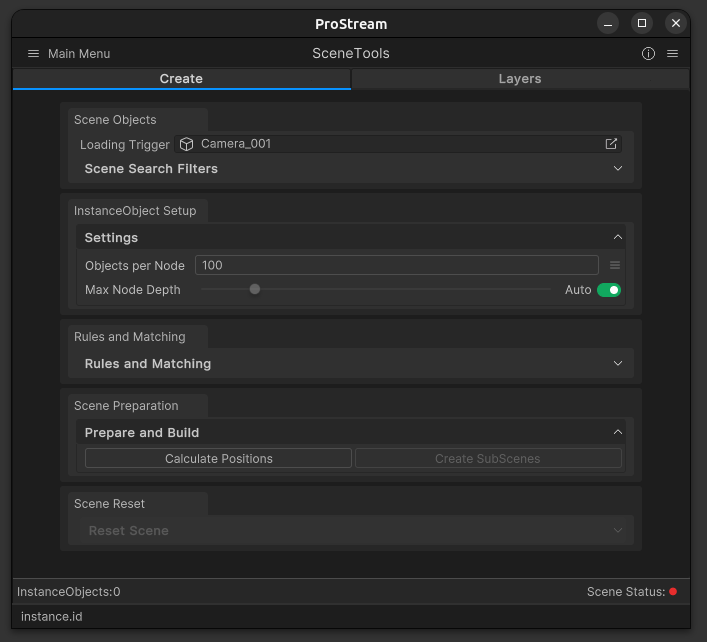The height and width of the screenshot is (642, 707).
Task: Open the options menu icon beside info
Action: click(672, 54)
